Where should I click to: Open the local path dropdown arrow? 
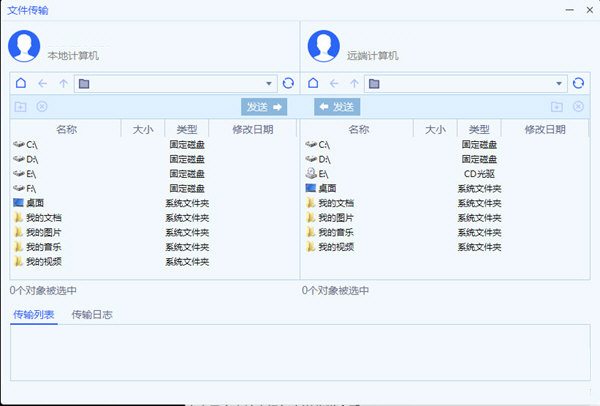pos(269,84)
